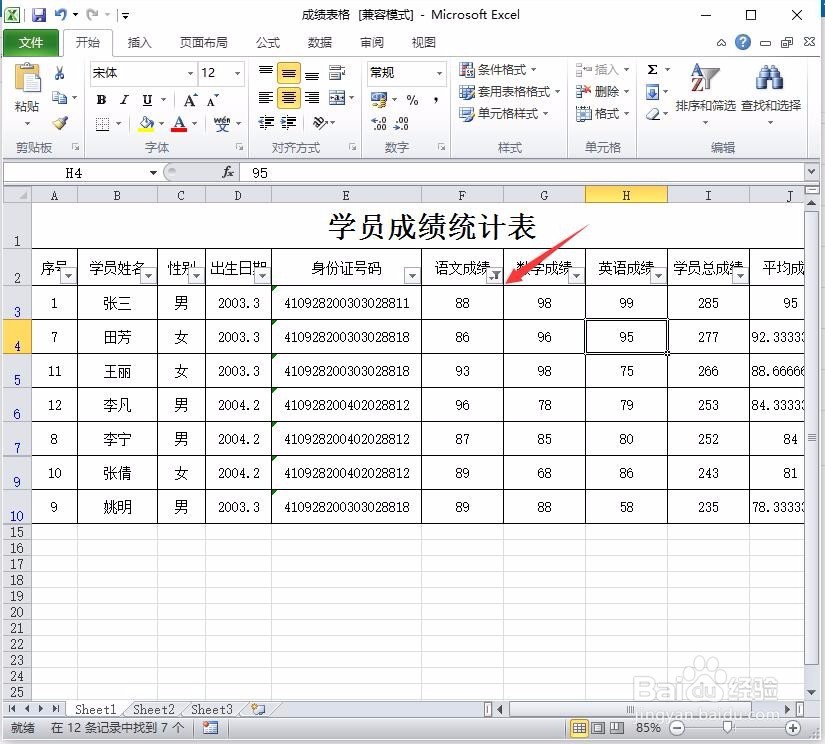
Task: Click the Clear eraser icon
Action: point(653,114)
